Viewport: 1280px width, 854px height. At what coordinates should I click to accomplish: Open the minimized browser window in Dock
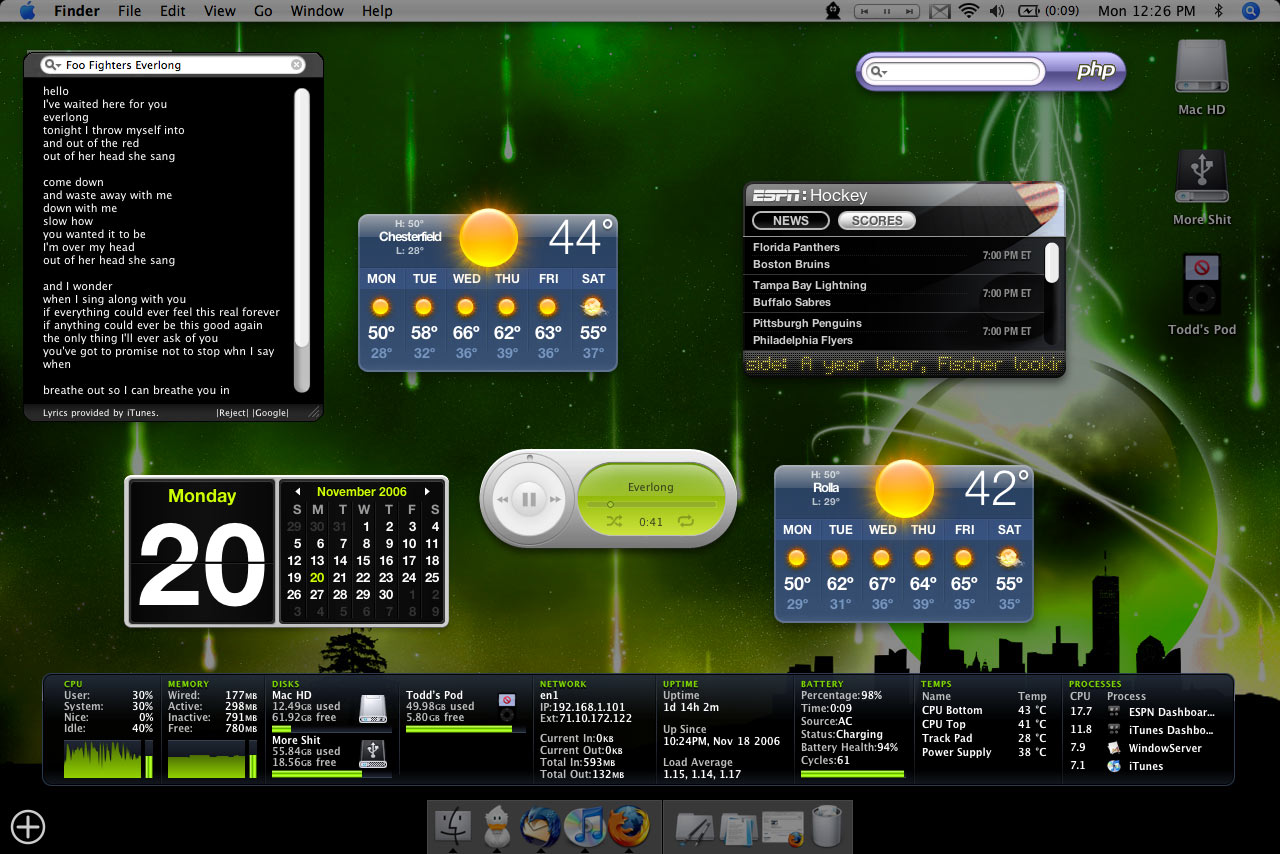(x=783, y=828)
